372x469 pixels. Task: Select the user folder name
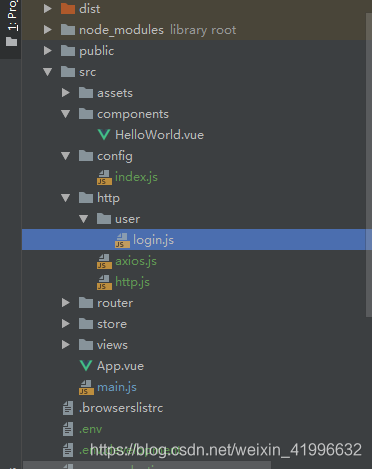click(x=127, y=219)
